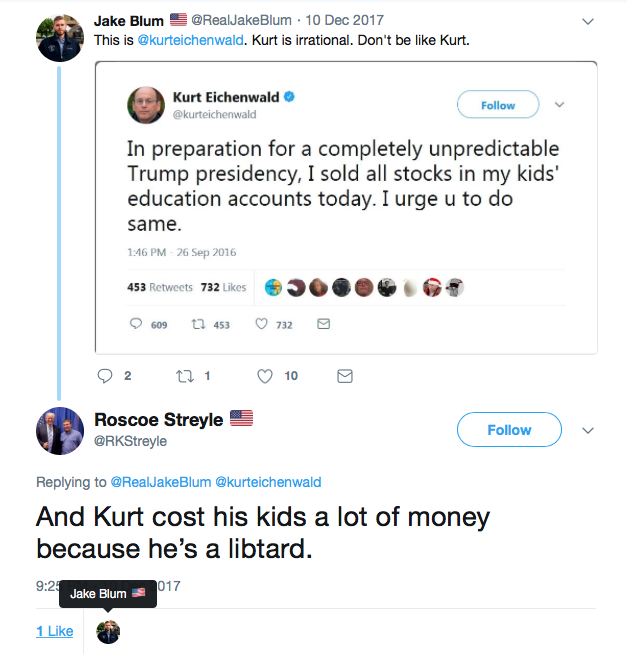627x654 pixels.
Task: Retweet icon inside Kurt Eichenwald's embedded tweet
Action: [x=199, y=324]
